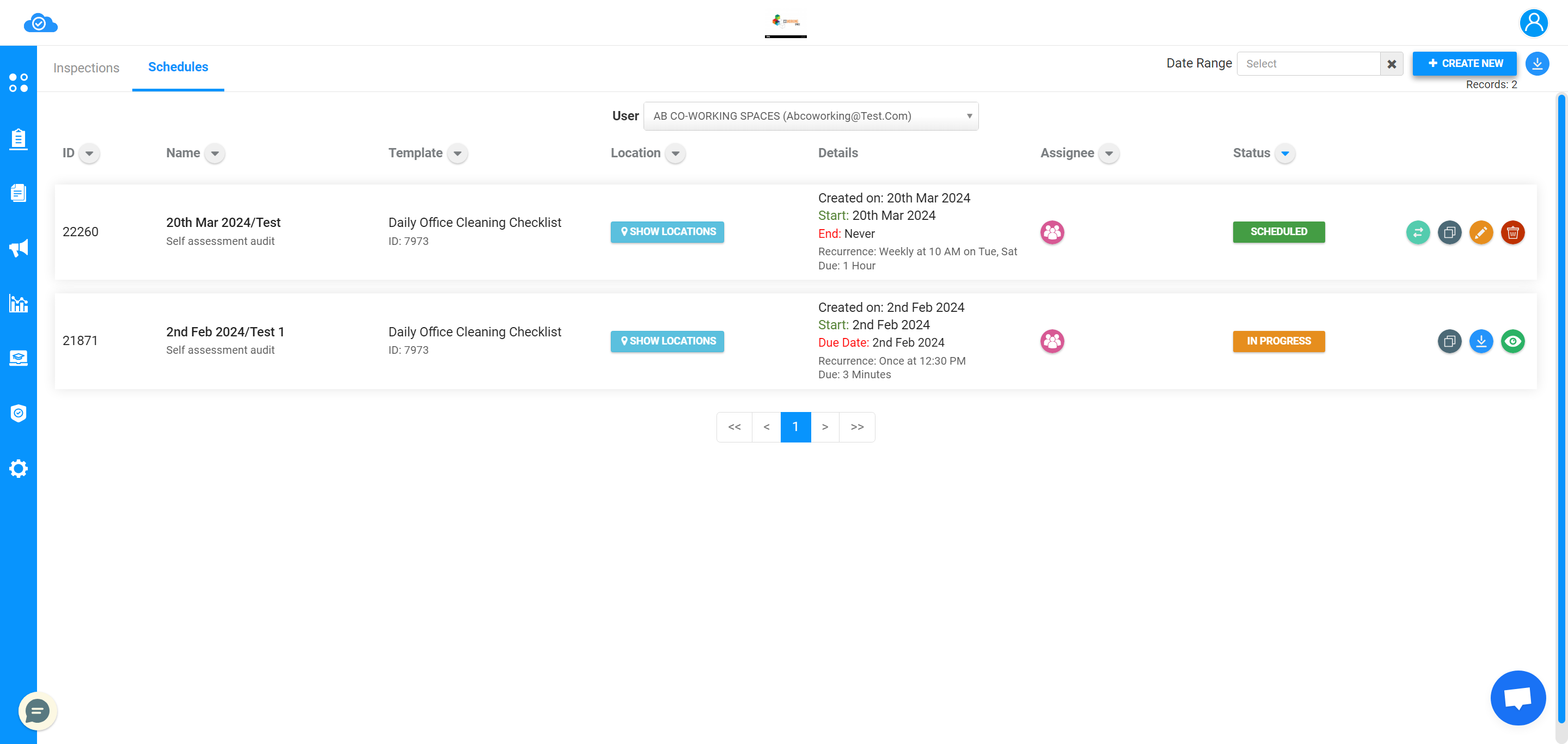Image resolution: width=1568 pixels, height=744 pixels.
Task: Open the Assignee column filter dropdown
Action: tap(1108, 153)
